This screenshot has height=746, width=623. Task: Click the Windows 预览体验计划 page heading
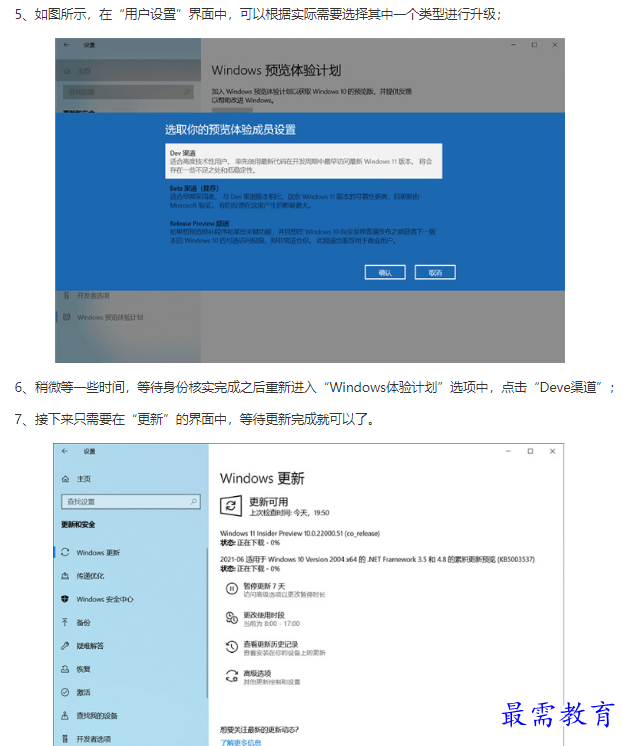pyautogui.click(x=276, y=70)
